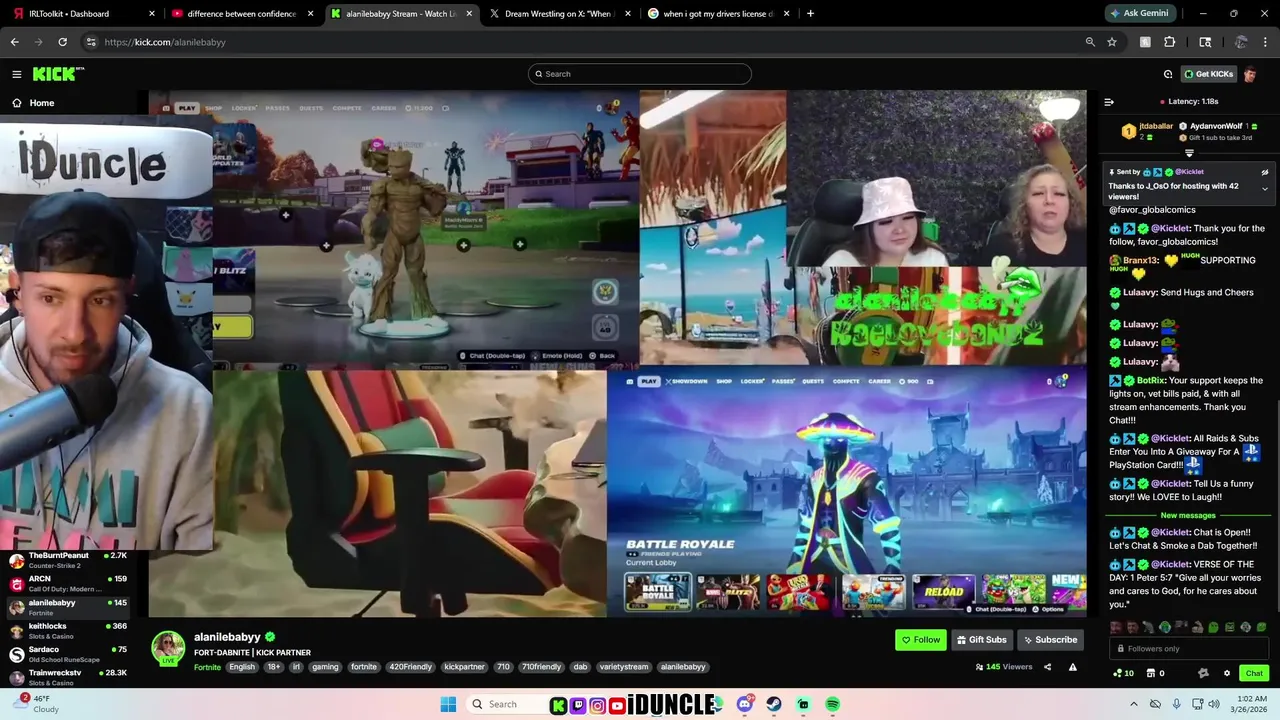Click @Kicklet username in VERSE OF THE DAY message
This screenshot has height=720, width=1280.
tap(1170, 565)
